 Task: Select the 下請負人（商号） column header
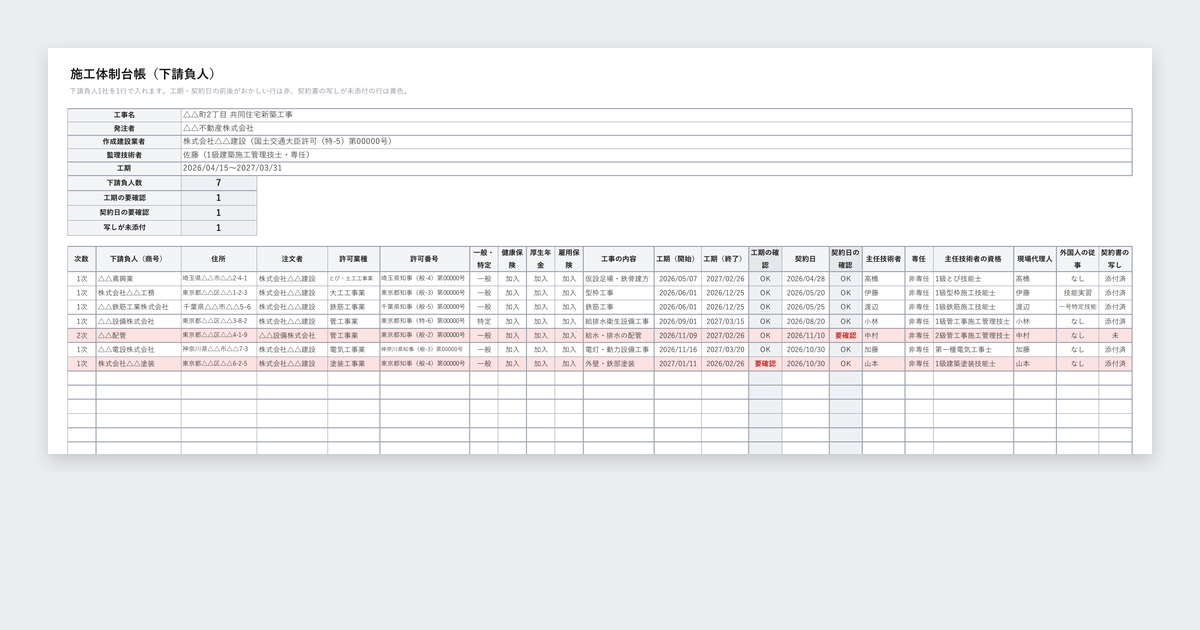tap(138, 259)
